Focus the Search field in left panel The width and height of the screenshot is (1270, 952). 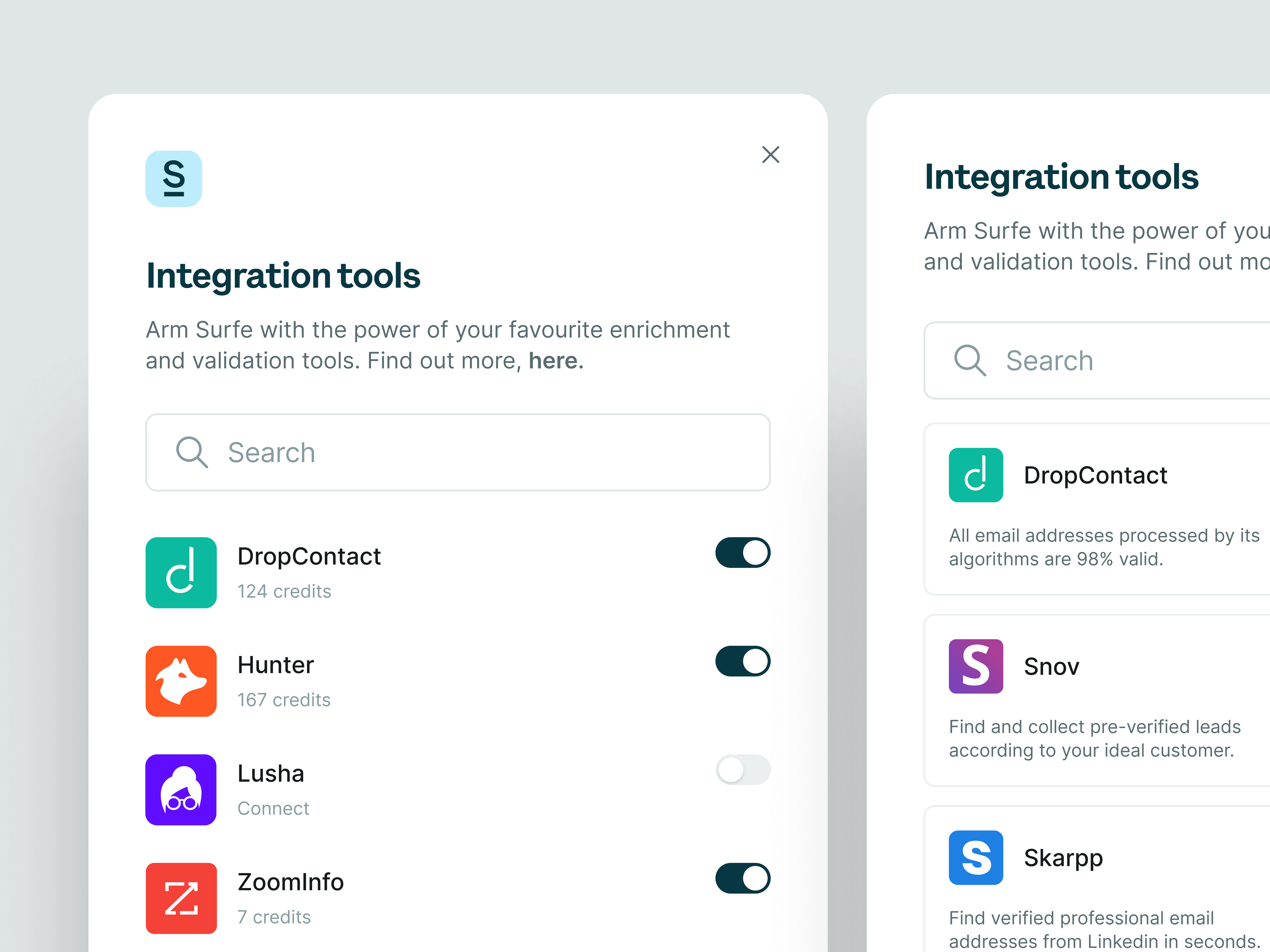(458, 452)
